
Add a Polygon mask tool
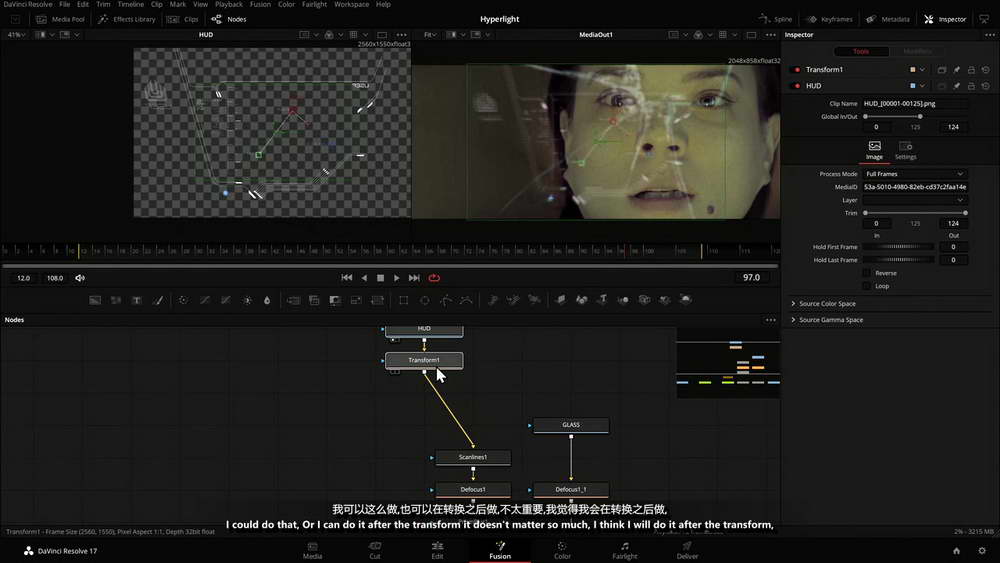click(446, 300)
